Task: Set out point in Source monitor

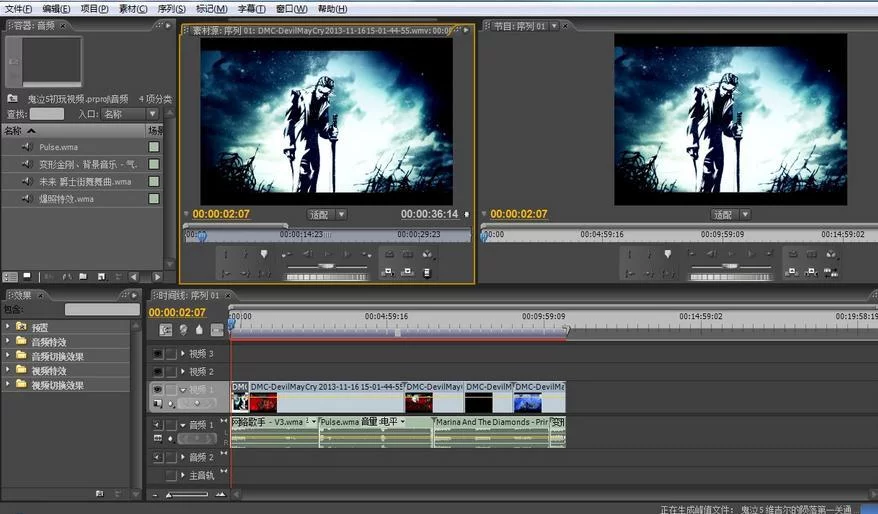Action: 245,255
